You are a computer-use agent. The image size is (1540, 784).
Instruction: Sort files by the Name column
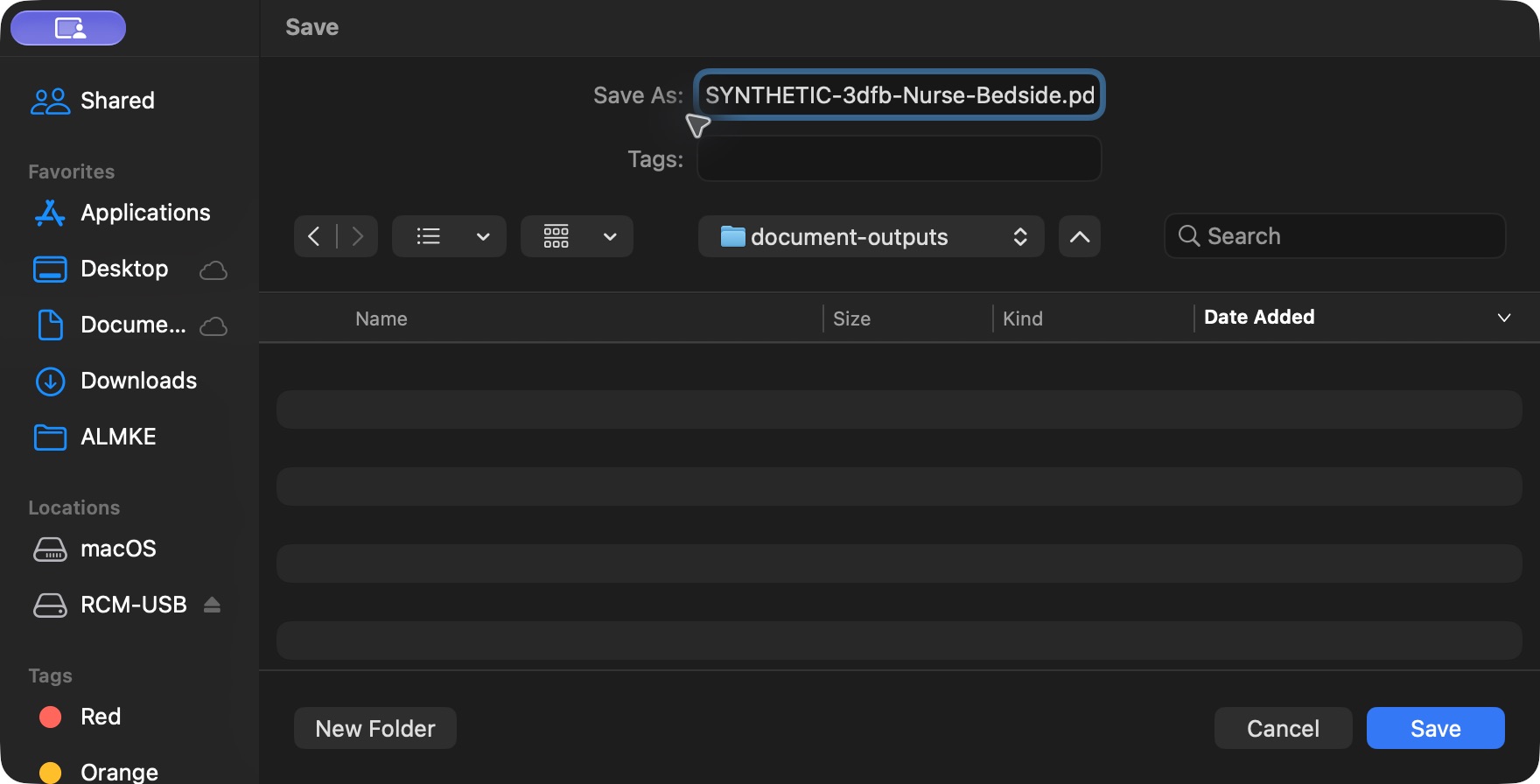click(381, 318)
